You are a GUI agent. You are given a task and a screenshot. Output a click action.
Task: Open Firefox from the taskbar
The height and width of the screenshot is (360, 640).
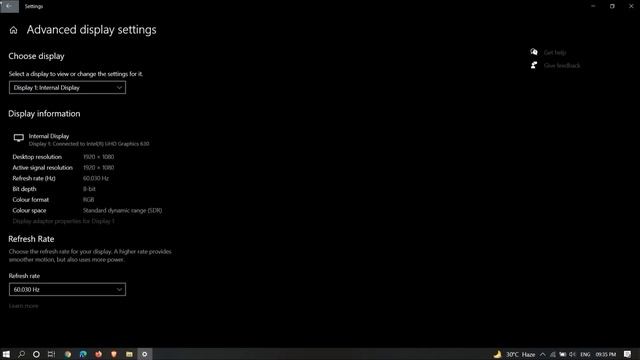pos(98,354)
